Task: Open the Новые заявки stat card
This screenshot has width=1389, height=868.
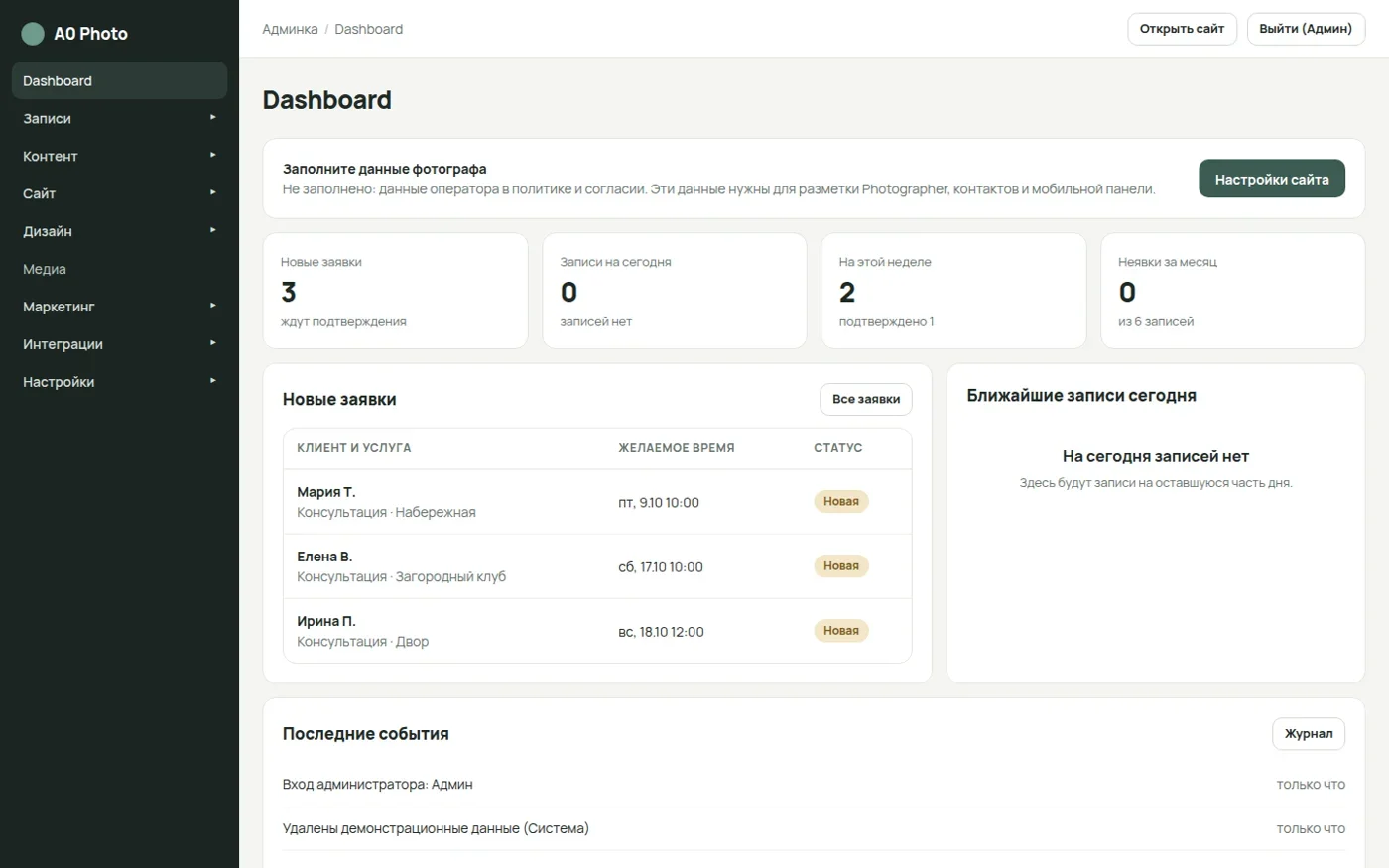Action: tap(395, 291)
